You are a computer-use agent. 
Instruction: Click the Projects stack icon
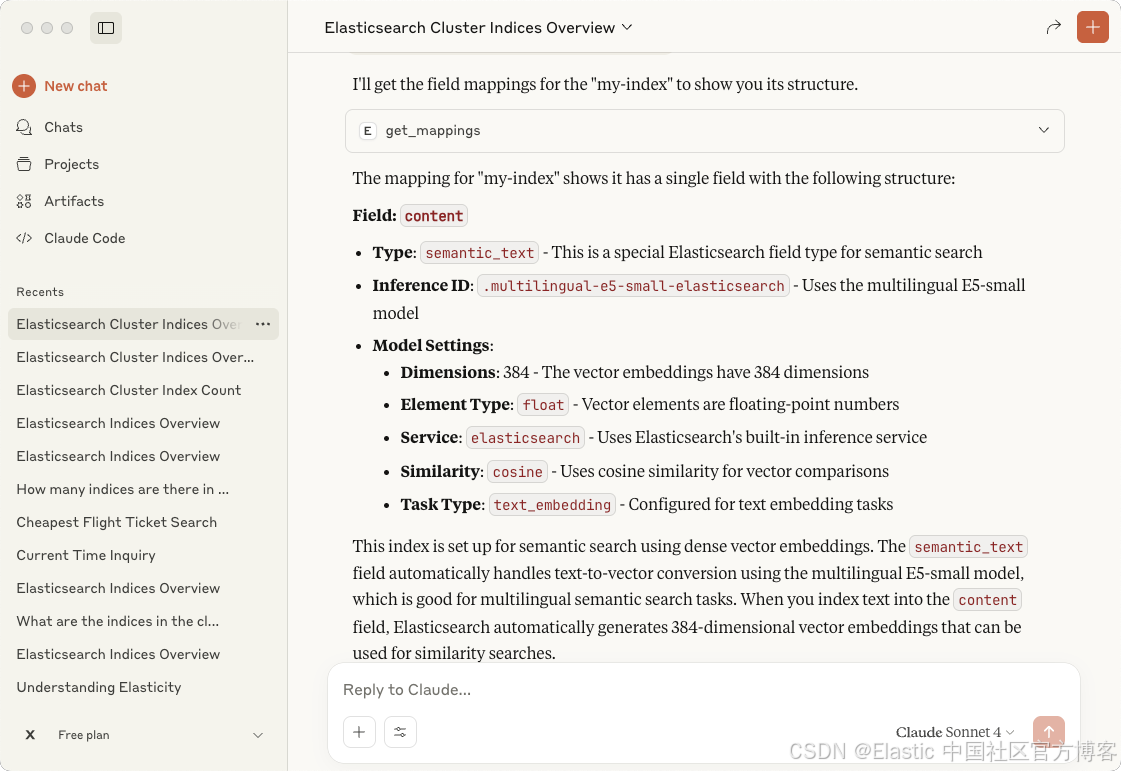point(24,164)
